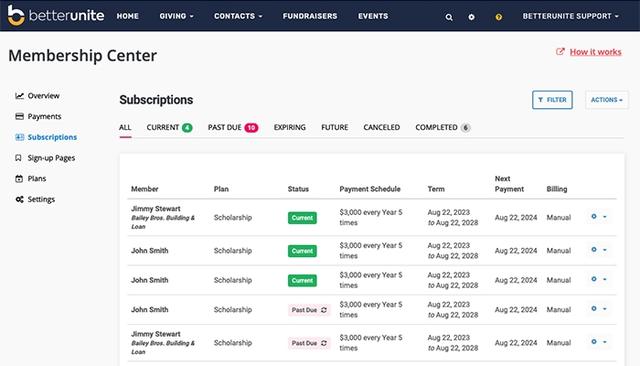Click the Overview chart icon
Image resolution: width=640 pixels, height=366 pixels.
19,96
